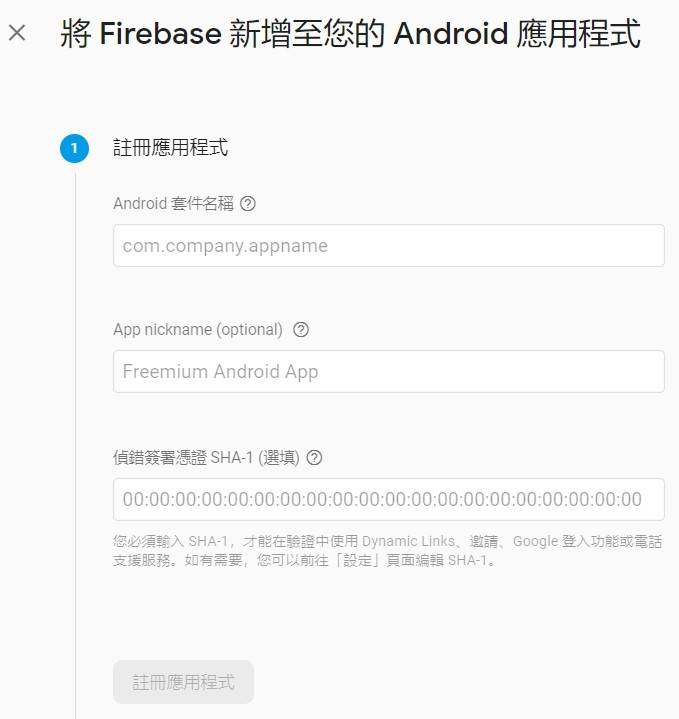
Task: Focus the Freemium Android App nickname field
Action: tap(388, 371)
